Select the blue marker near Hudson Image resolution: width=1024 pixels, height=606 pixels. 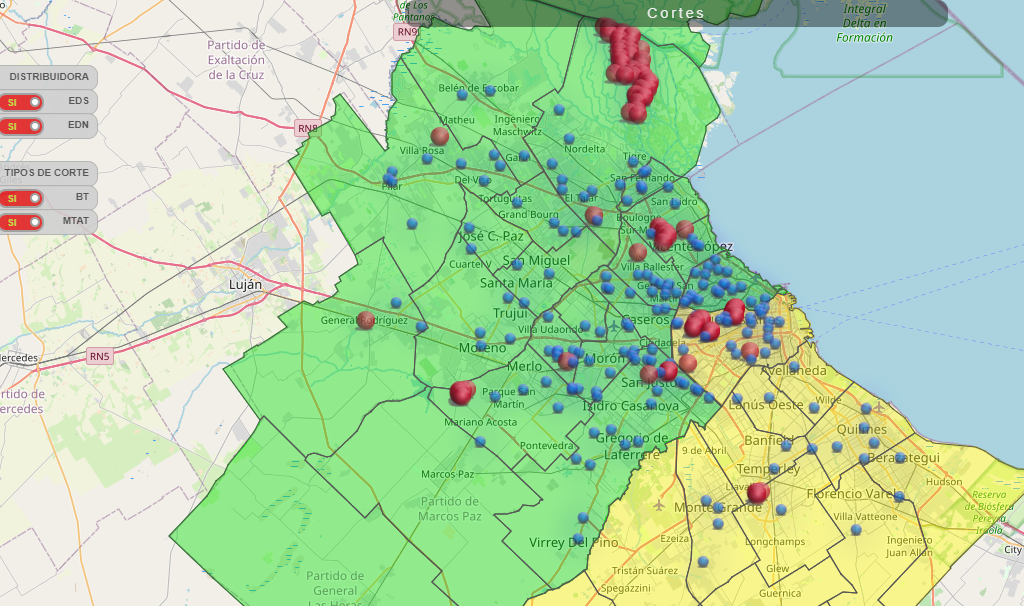click(x=899, y=496)
